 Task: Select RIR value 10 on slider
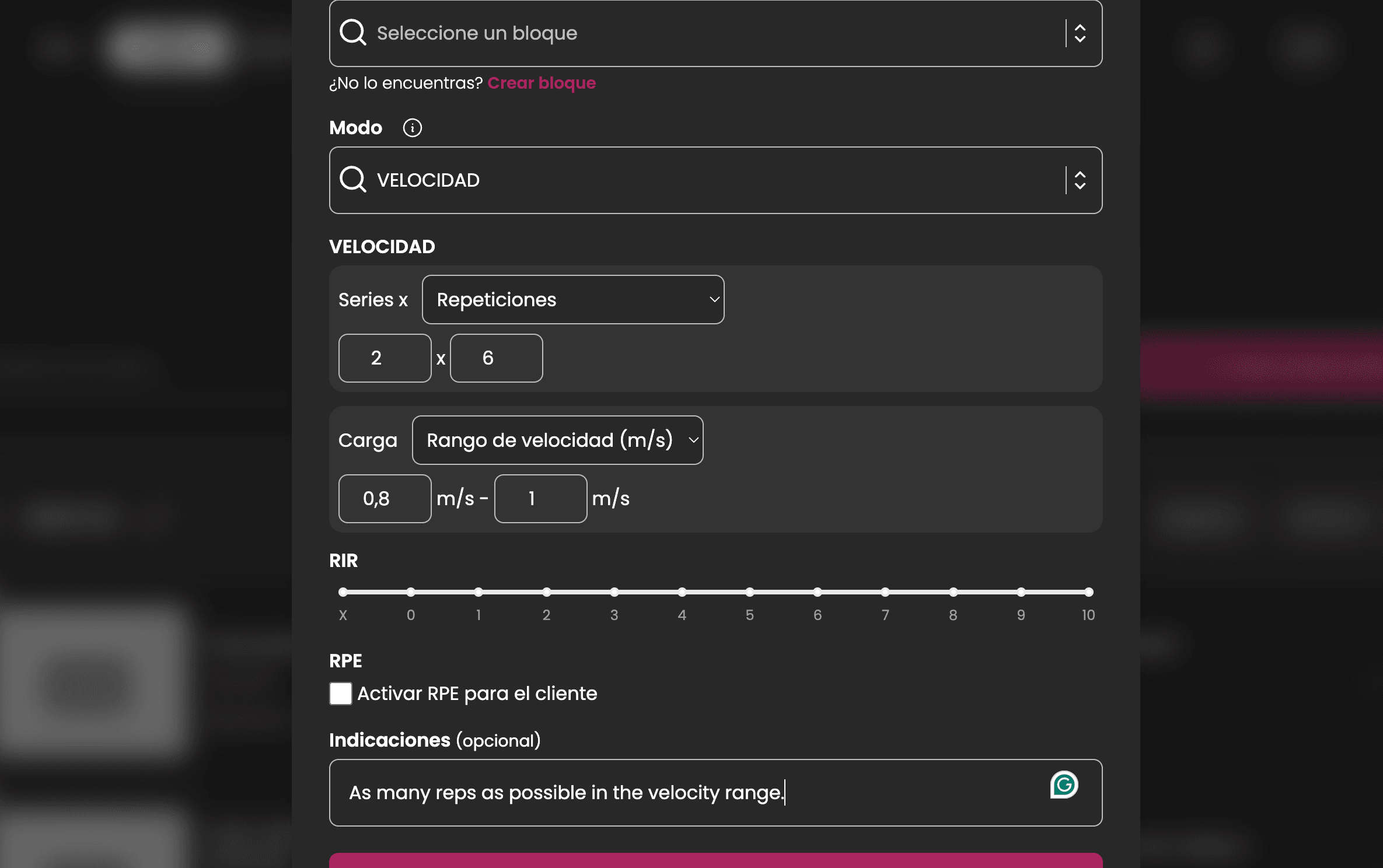pyautogui.click(x=1088, y=592)
